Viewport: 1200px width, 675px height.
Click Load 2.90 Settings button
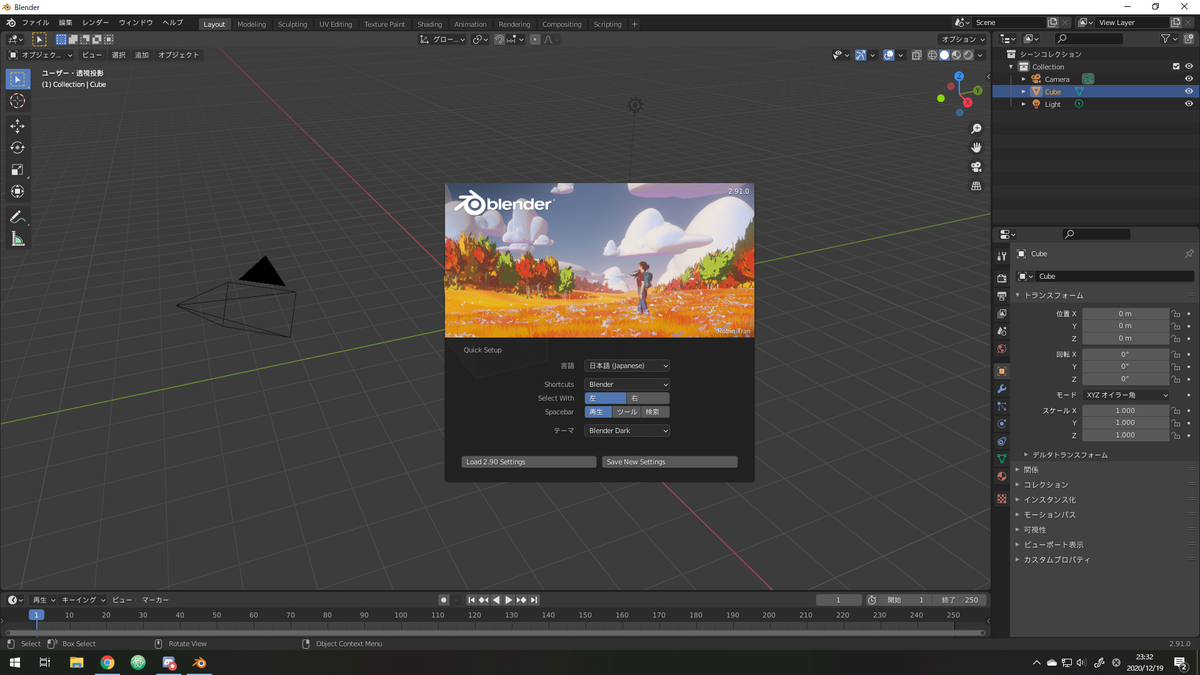pyautogui.click(x=529, y=462)
